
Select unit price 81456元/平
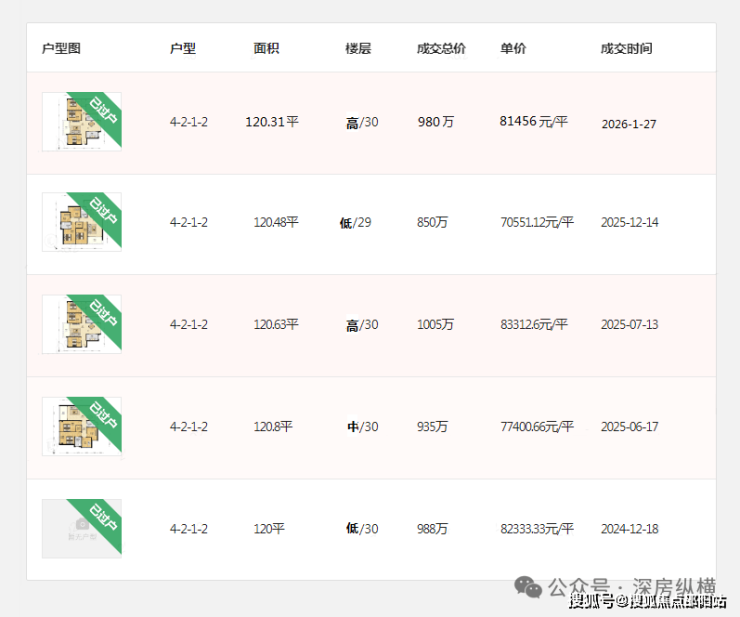(534, 121)
